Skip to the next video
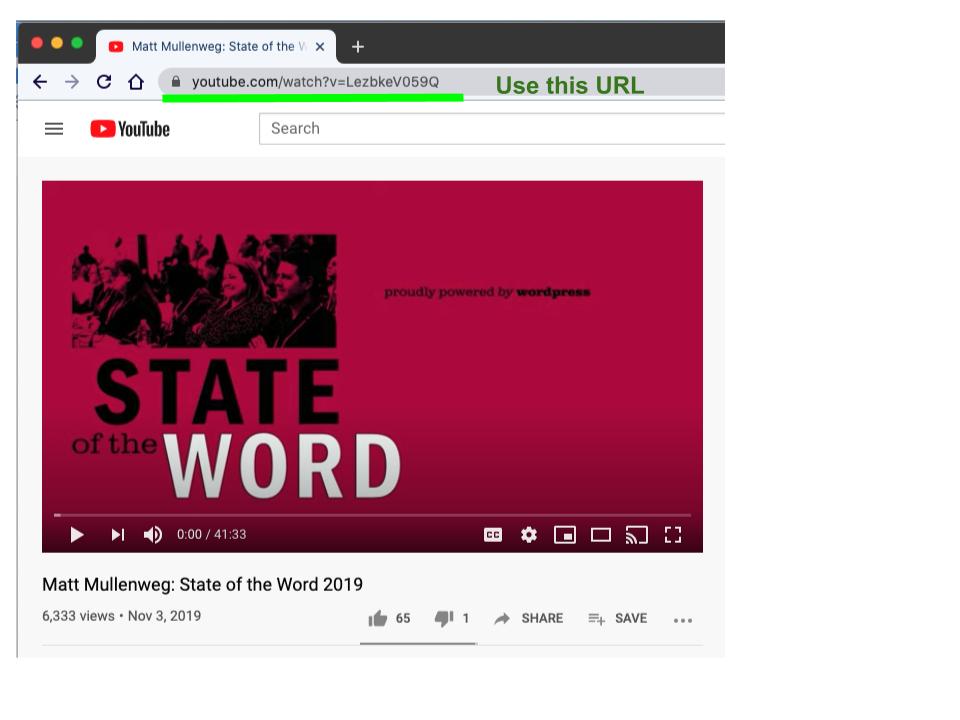Screen dimensions: 960x720 pyautogui.click(x=118, y=535)
